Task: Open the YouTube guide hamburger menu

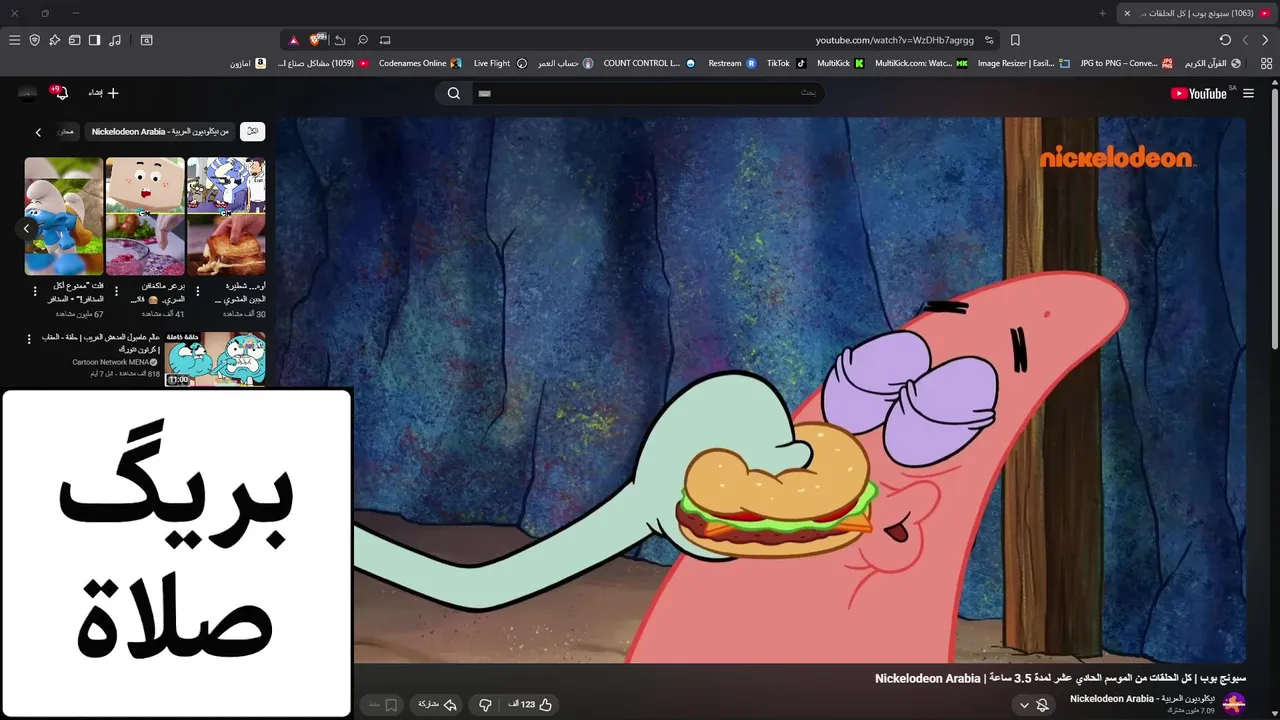Action: coord(1248,93)
